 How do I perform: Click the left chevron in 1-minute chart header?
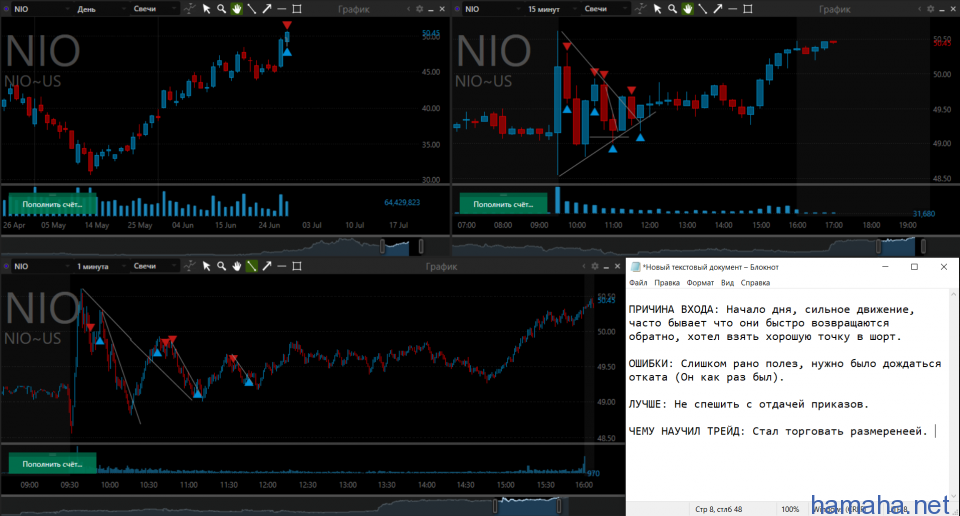pyautogui.click(x=584, y=266)
